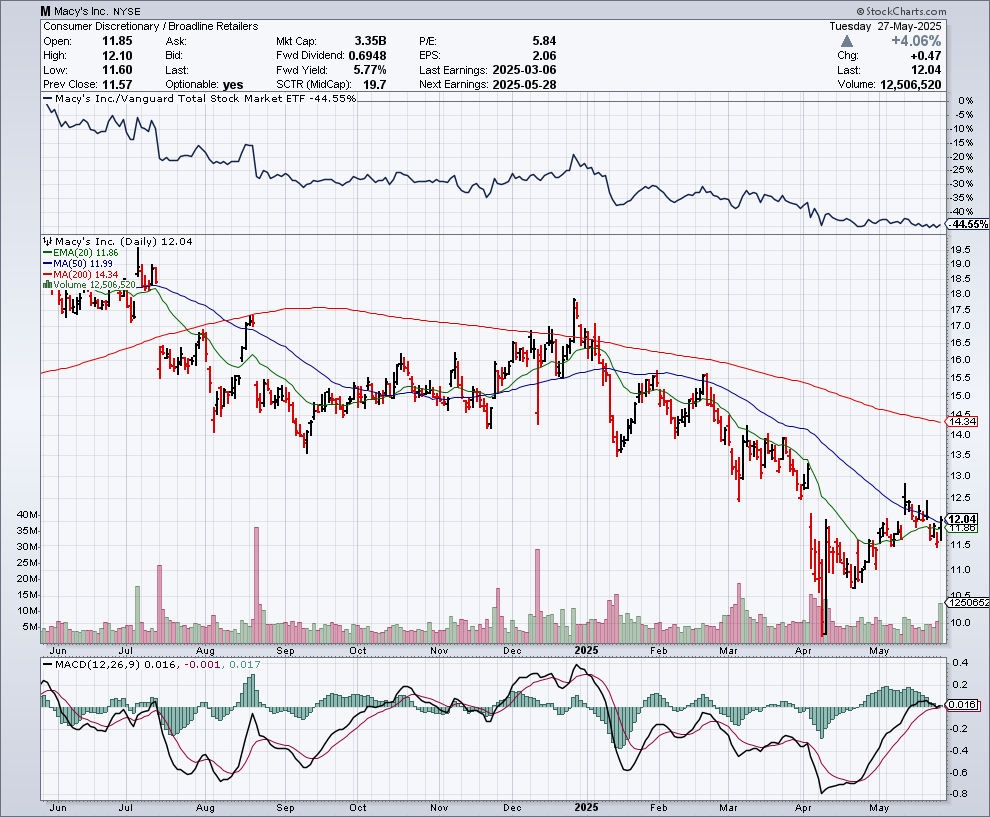Click the NYSE exchange label
This screenshot has width=990, height=817.
click(127, 11)
